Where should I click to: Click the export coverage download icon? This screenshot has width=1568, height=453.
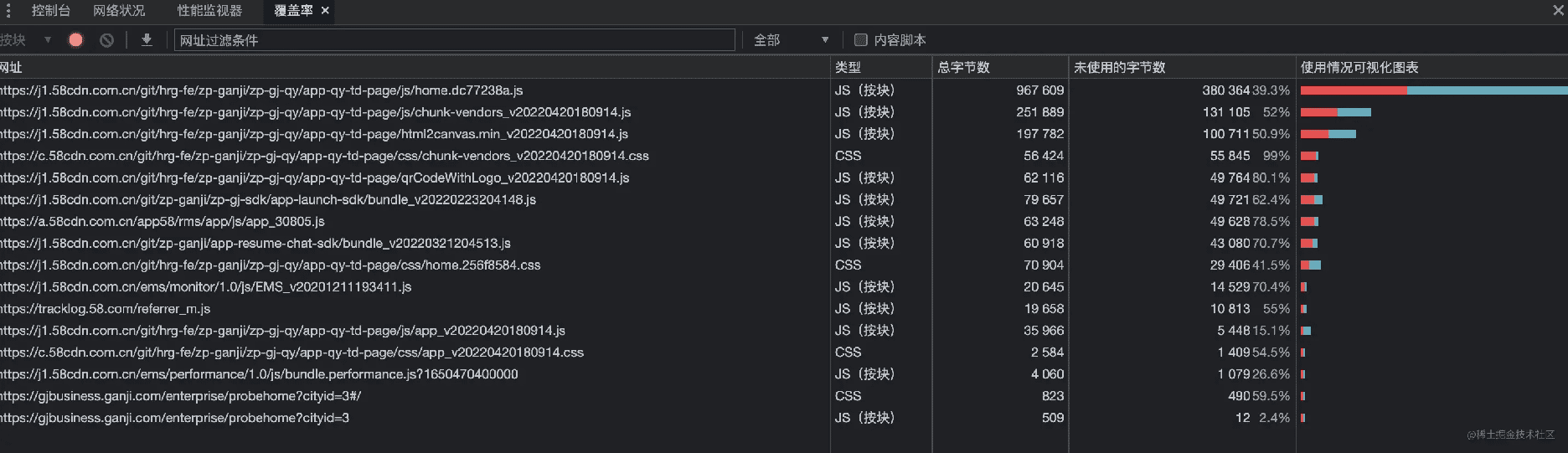(147, 40)
